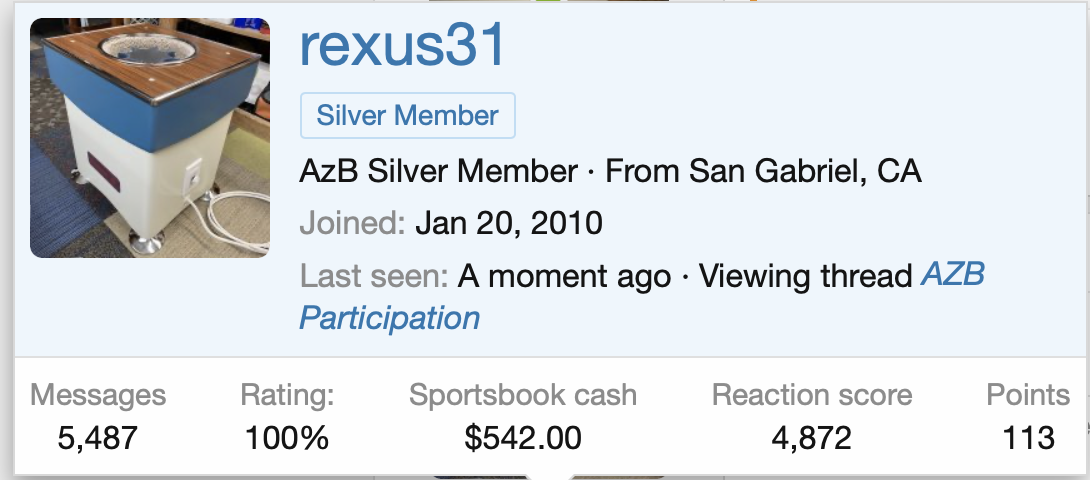Select the Jan 20, 2010 join date
Viewport: 1090px width, 480px height.
[509, 224]
